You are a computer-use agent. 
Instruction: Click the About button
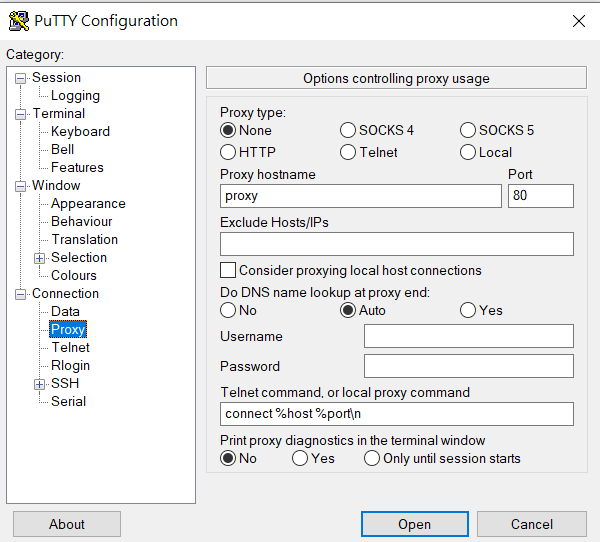click(67, 524)
